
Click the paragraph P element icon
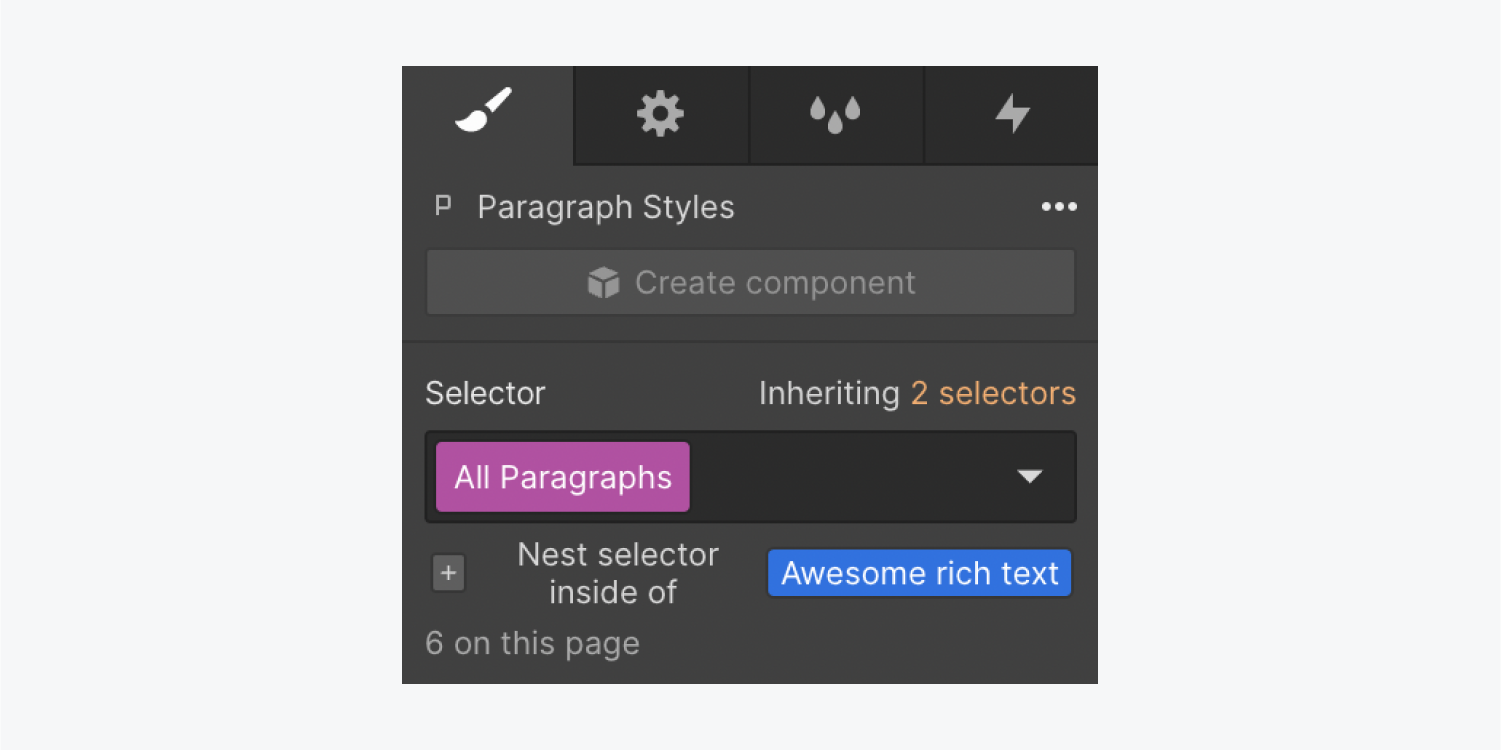[x=442, y=207]
